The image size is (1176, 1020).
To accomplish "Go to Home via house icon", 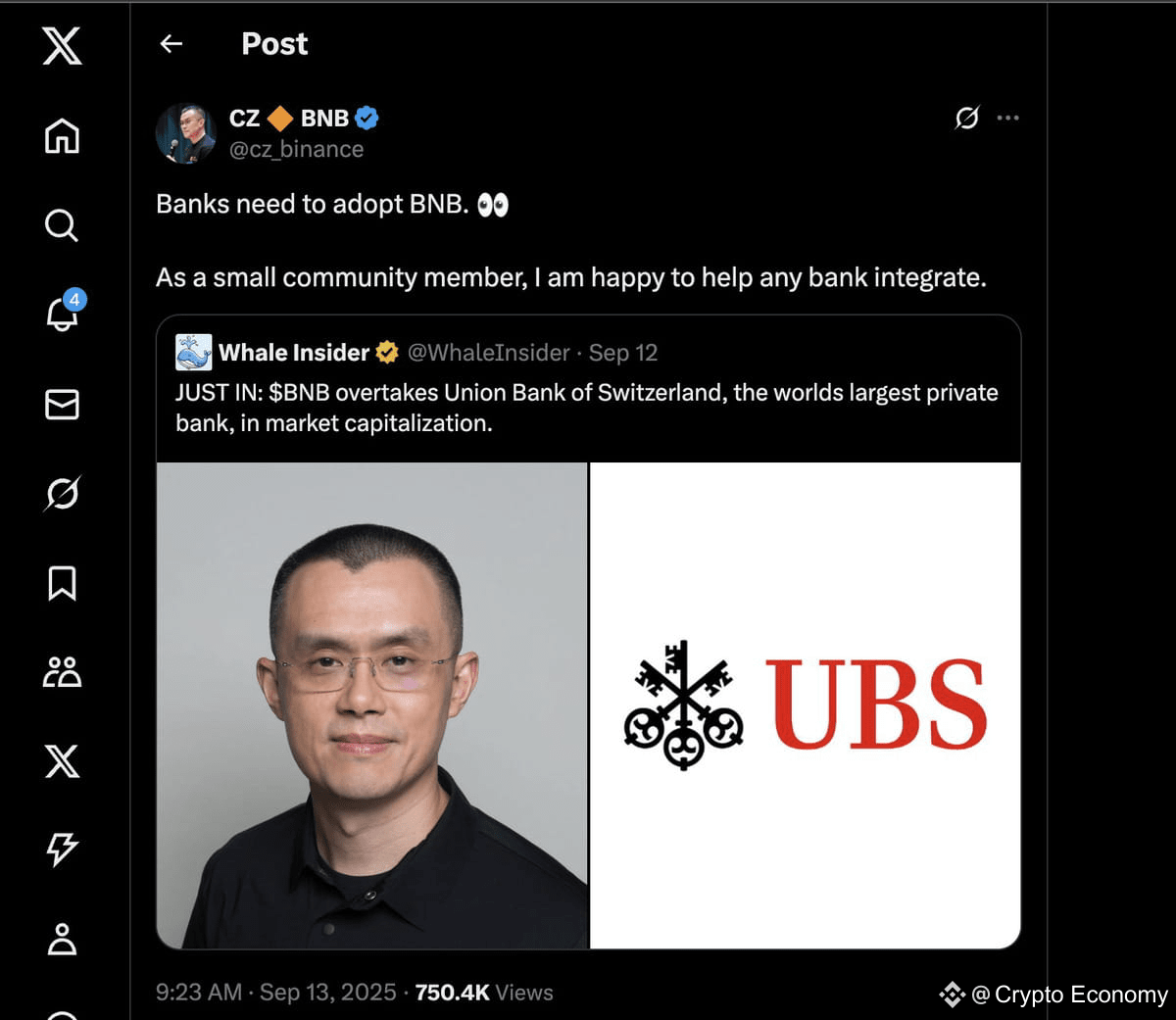I will [x=62, y=135].
